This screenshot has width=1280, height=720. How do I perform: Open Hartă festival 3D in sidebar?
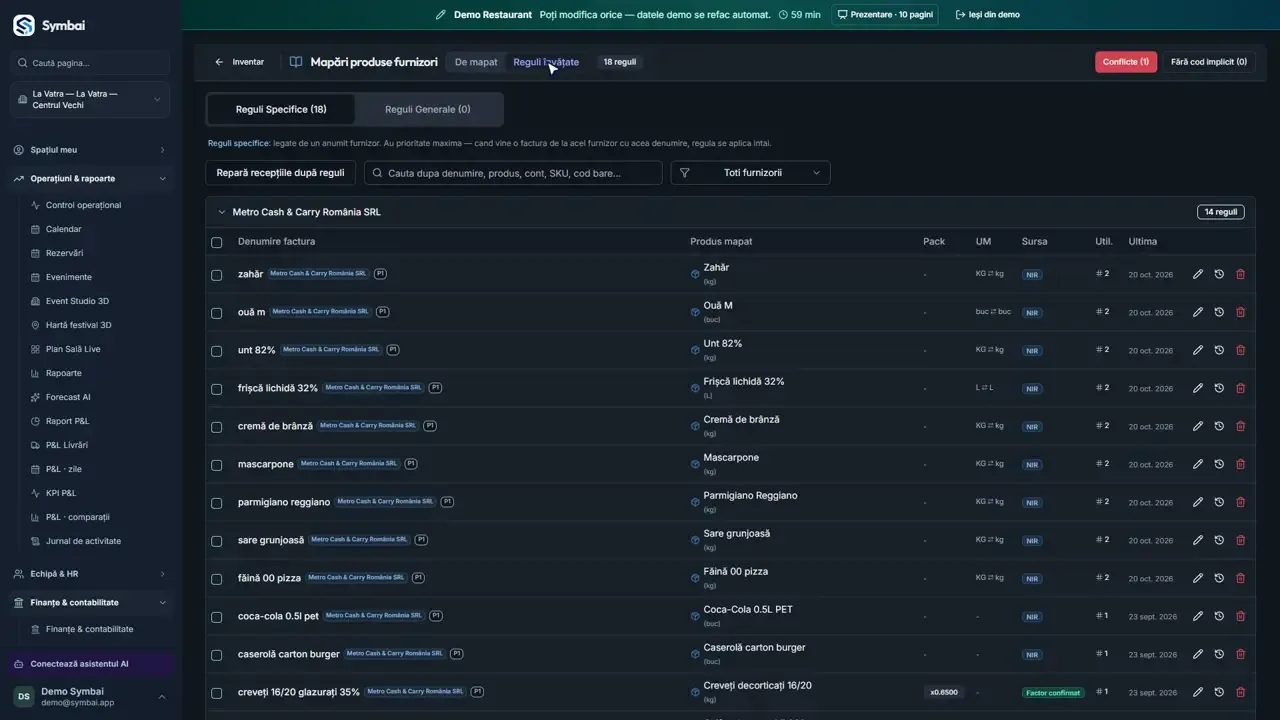(78, 325)
